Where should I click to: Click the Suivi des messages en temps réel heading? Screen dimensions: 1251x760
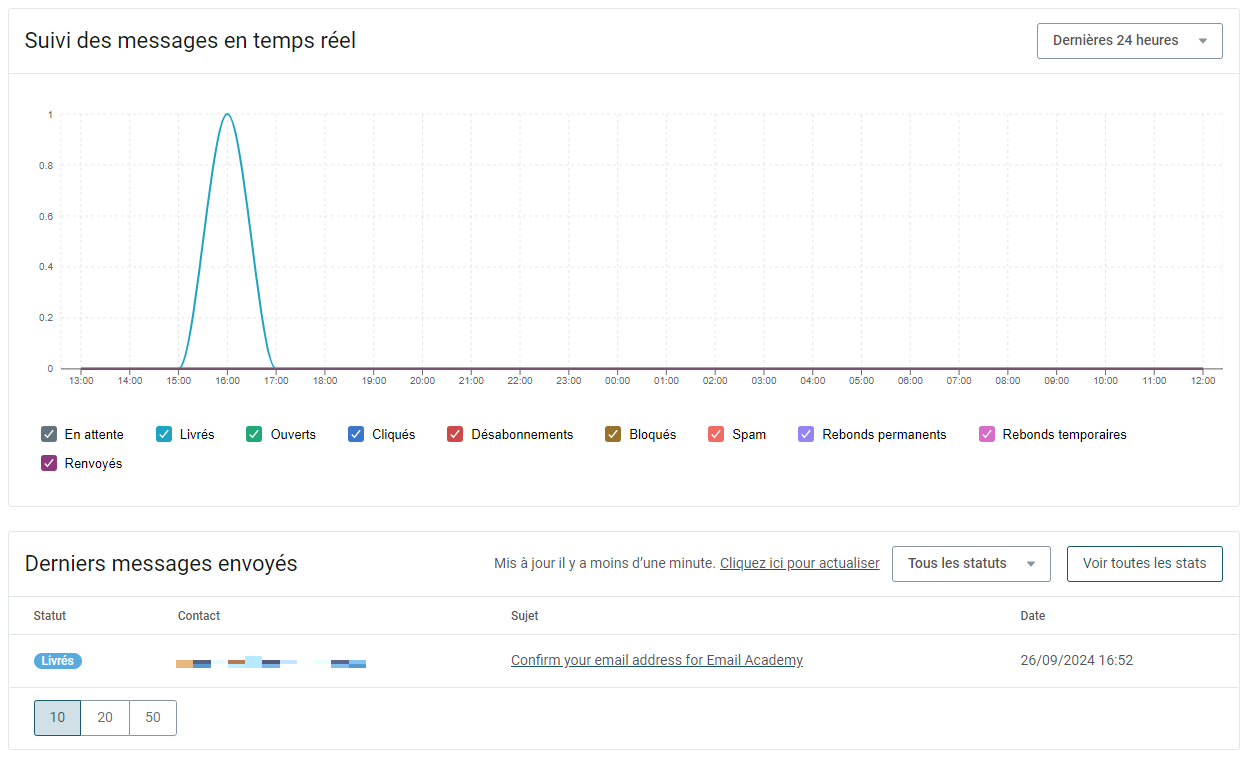tap(190, 41)
